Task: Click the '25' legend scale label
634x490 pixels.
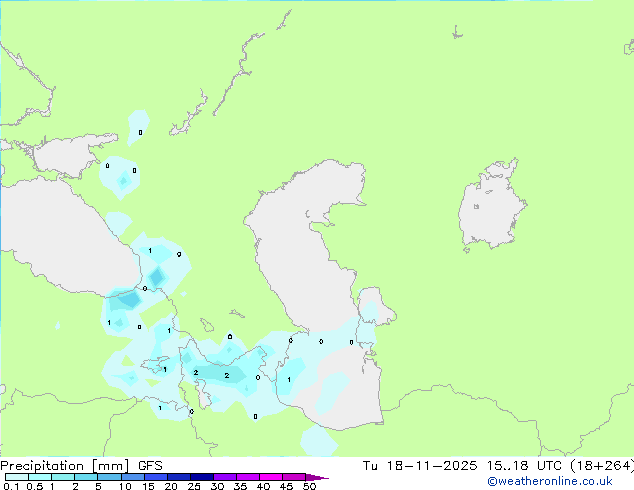Action: click(194, 486)
